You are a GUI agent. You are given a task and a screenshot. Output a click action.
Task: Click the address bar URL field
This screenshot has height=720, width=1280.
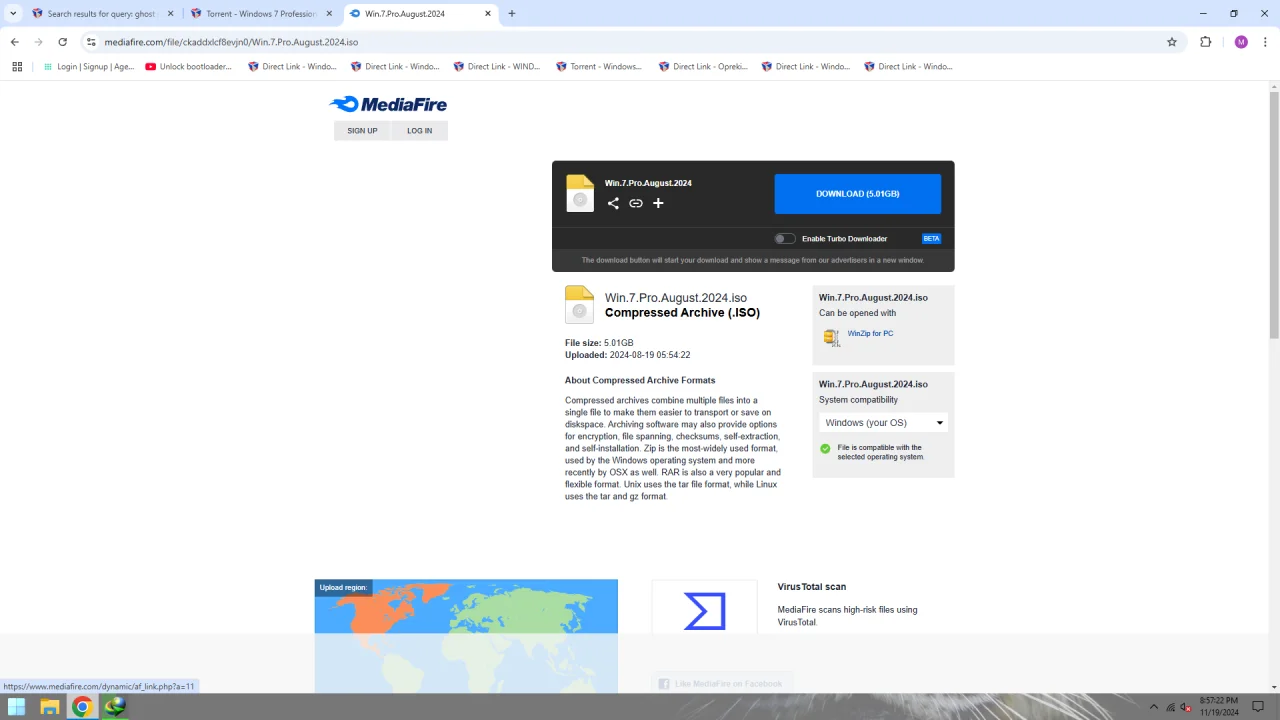point(630,42)
